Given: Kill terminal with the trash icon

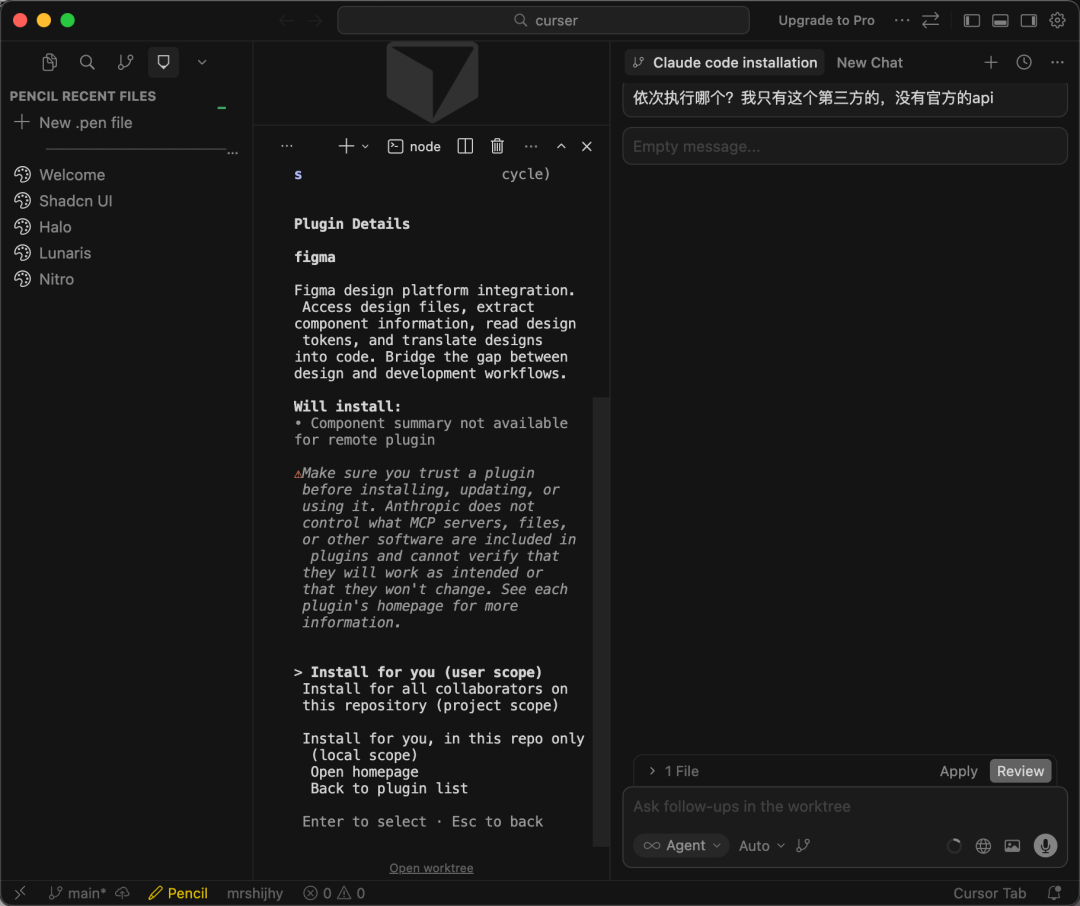Looking at the screenshot, I should pyautogui.click(x=497, y=146).
